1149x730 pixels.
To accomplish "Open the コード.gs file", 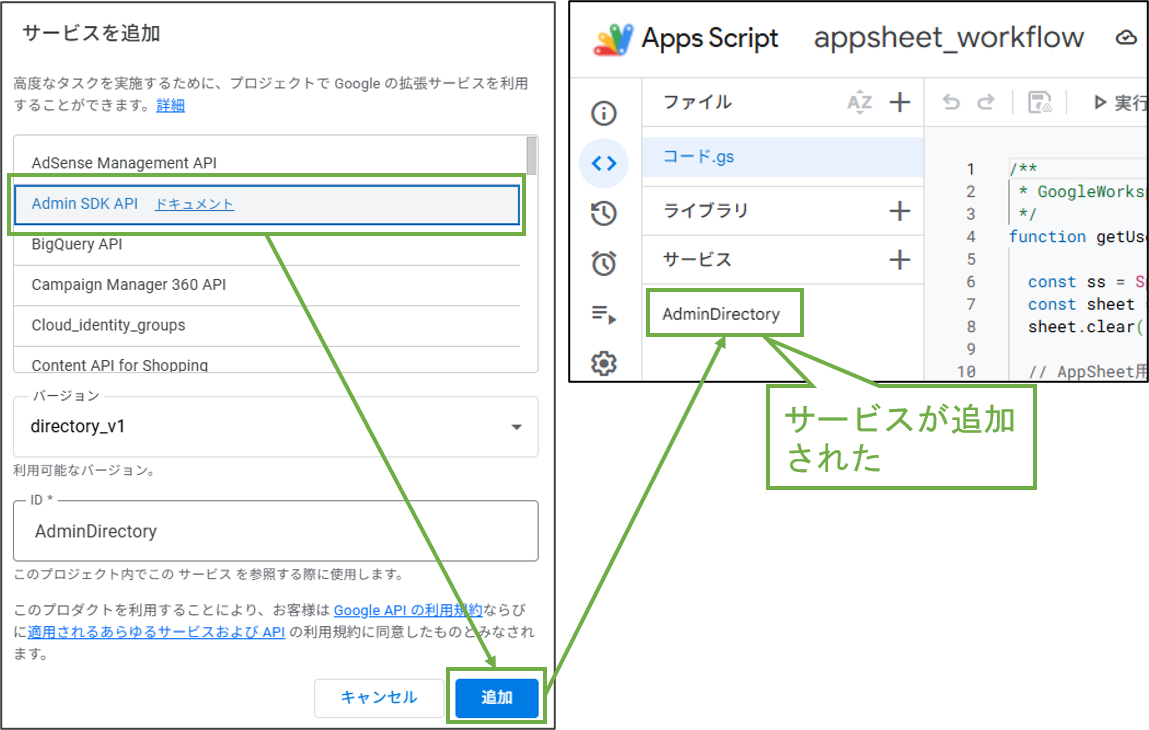I will tap(783, 157).
